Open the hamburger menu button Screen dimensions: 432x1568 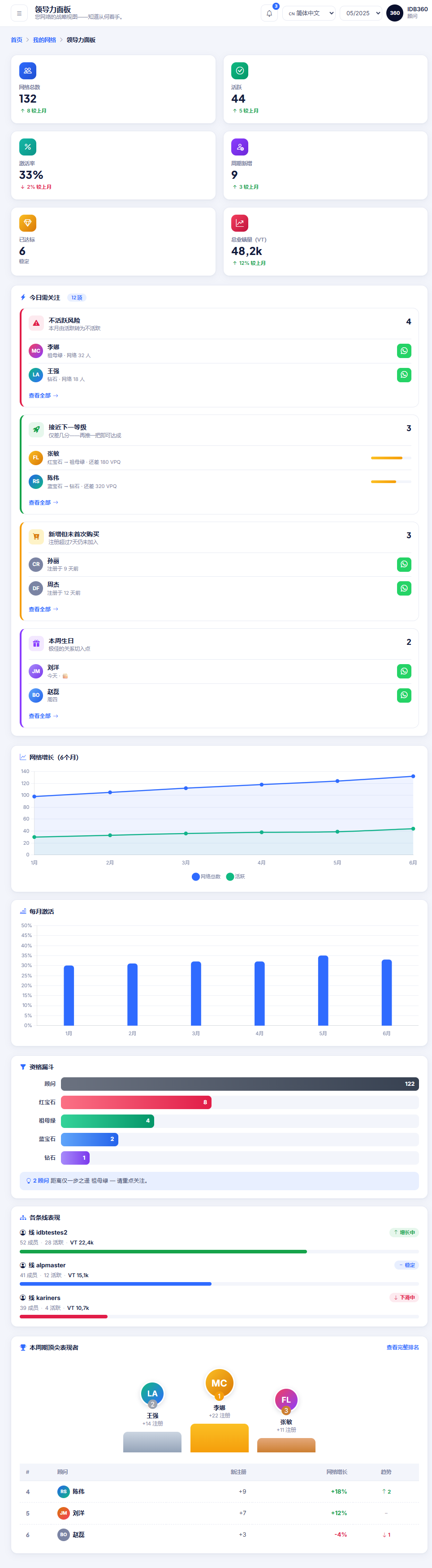point(19,13)
